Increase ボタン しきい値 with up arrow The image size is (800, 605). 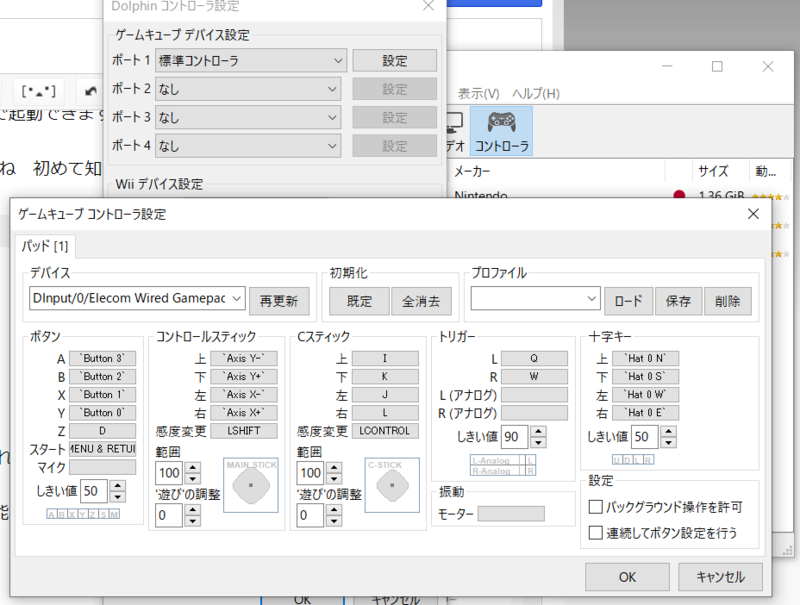118,485
